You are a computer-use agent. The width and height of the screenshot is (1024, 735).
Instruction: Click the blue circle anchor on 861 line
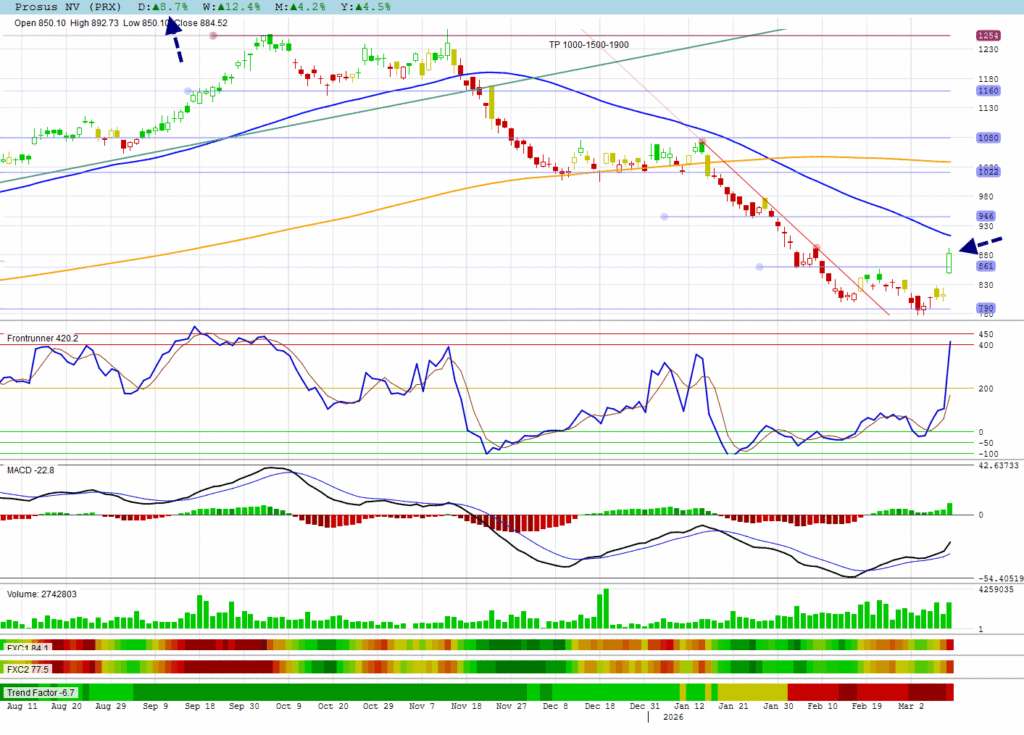pos(759,266)
